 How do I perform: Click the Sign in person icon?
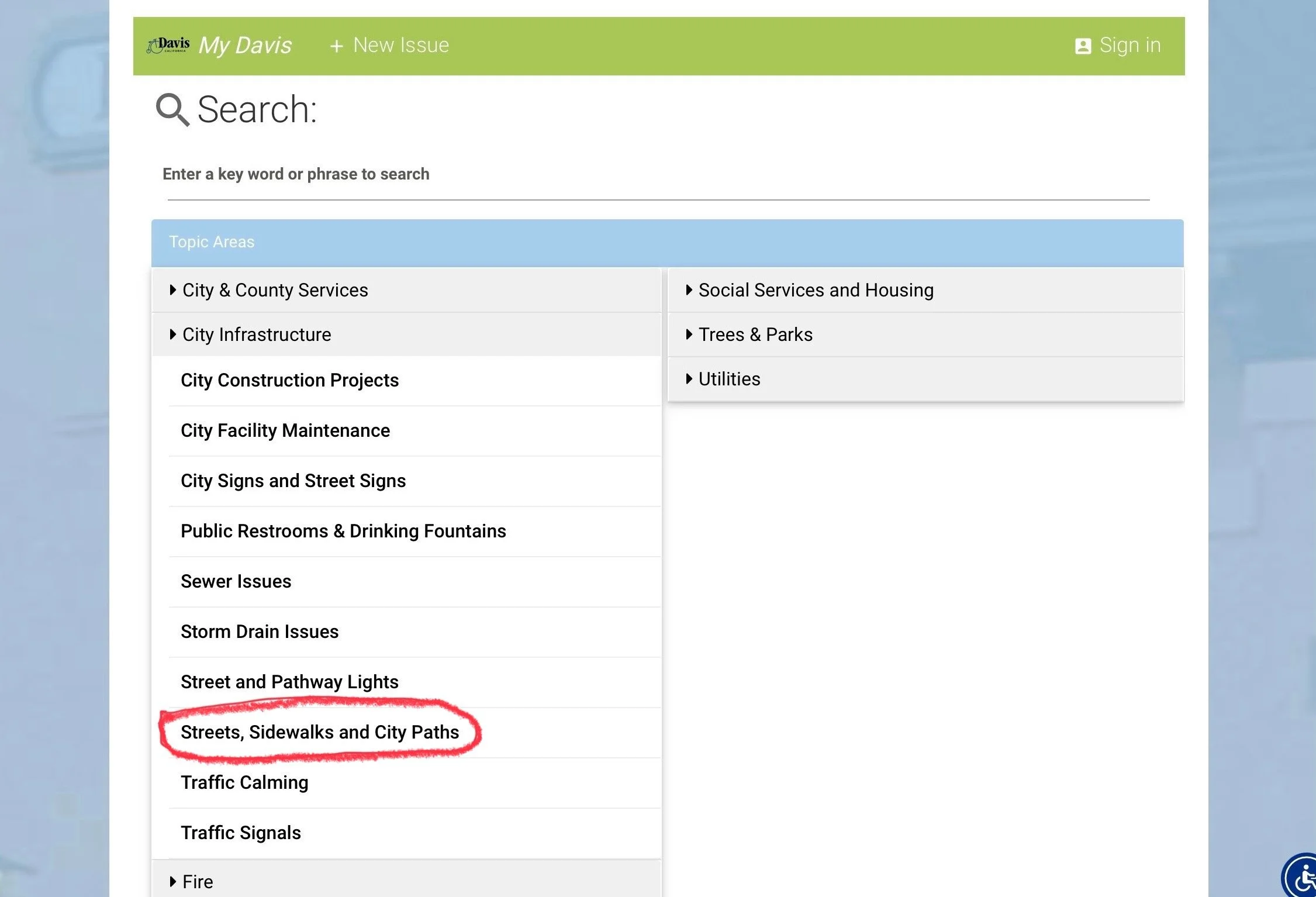[x=1083, y=46]
